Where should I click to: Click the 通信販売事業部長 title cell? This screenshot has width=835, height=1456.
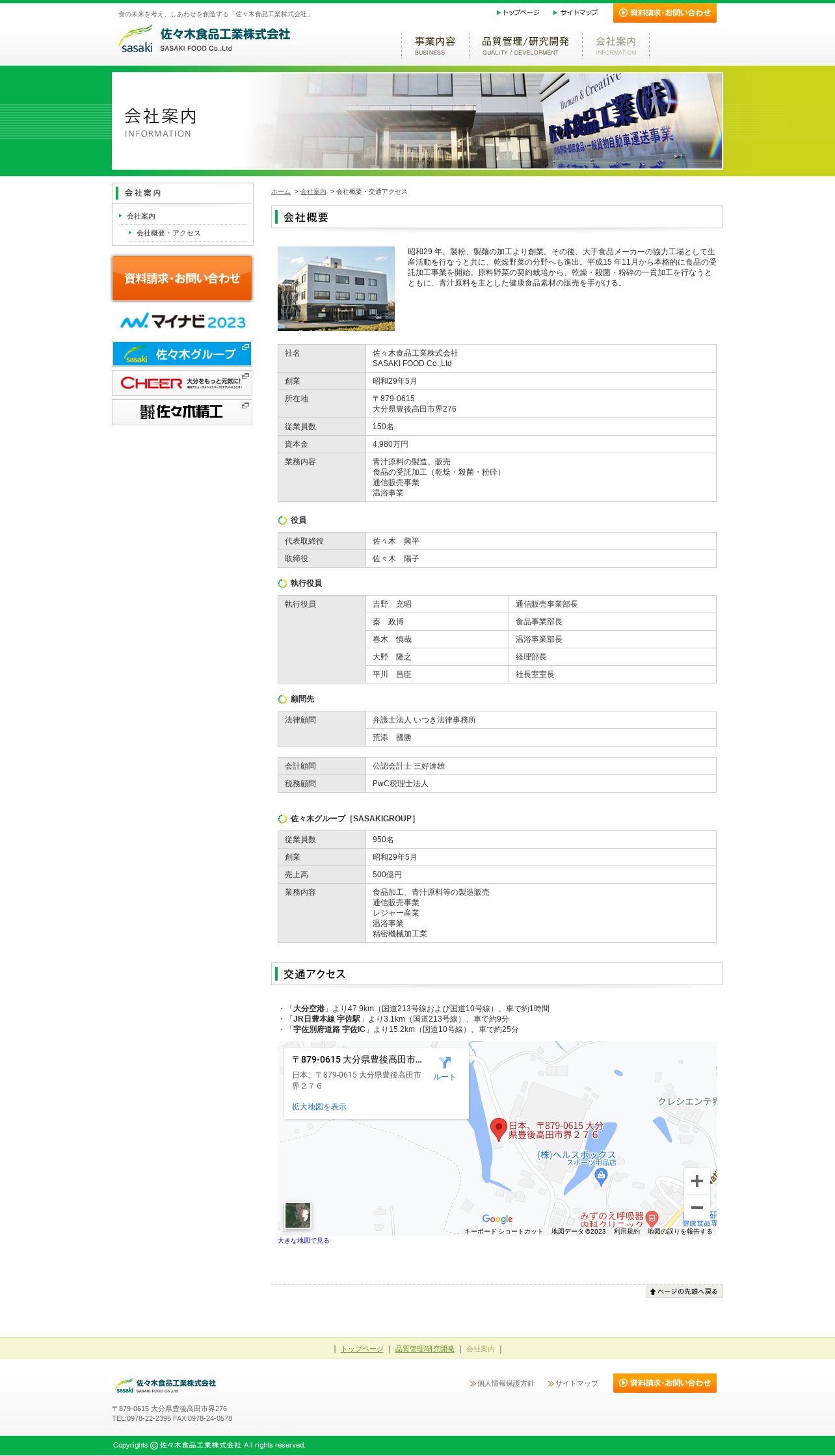tap(612, 604)
